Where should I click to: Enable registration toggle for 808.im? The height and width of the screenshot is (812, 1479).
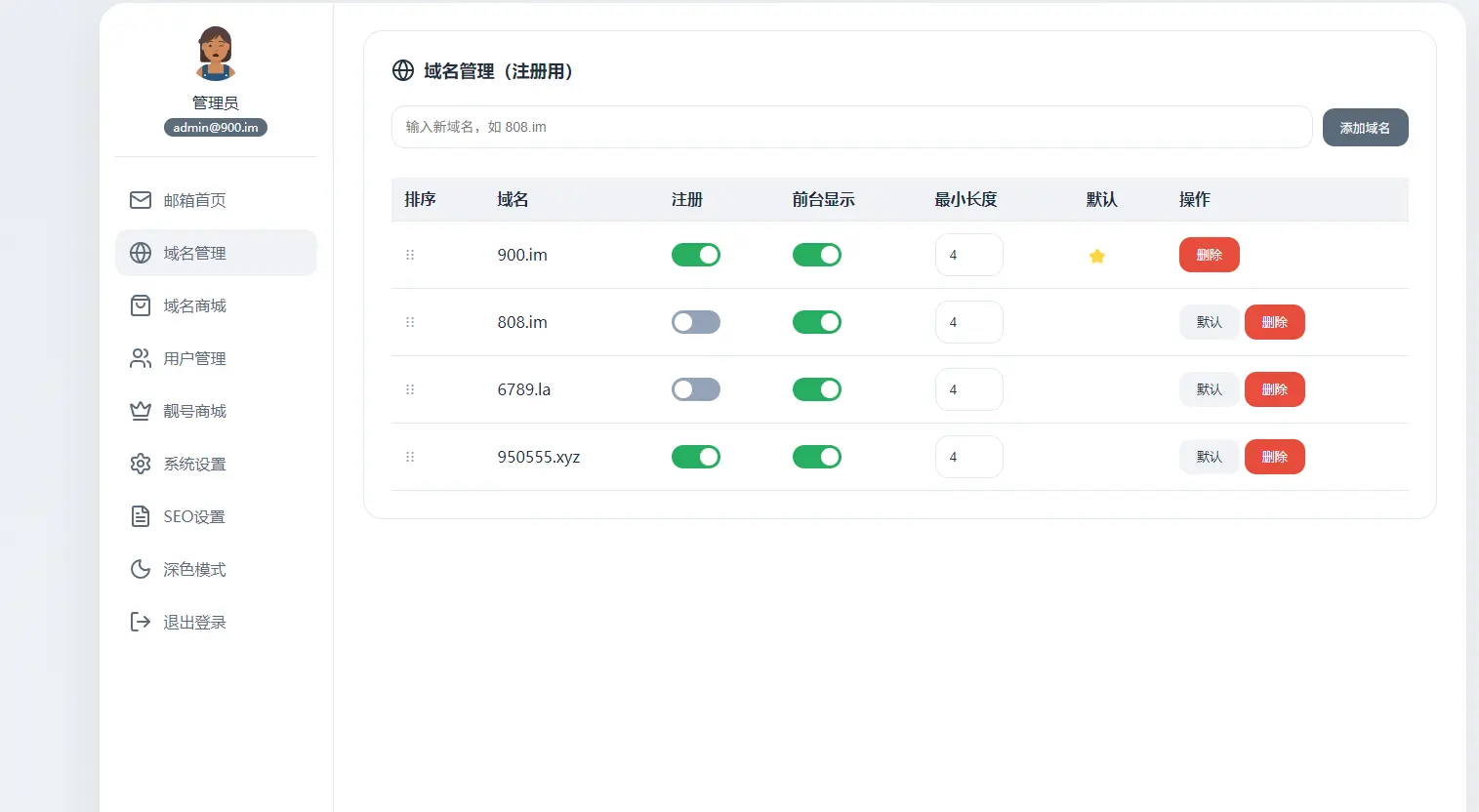click(696, 322)
